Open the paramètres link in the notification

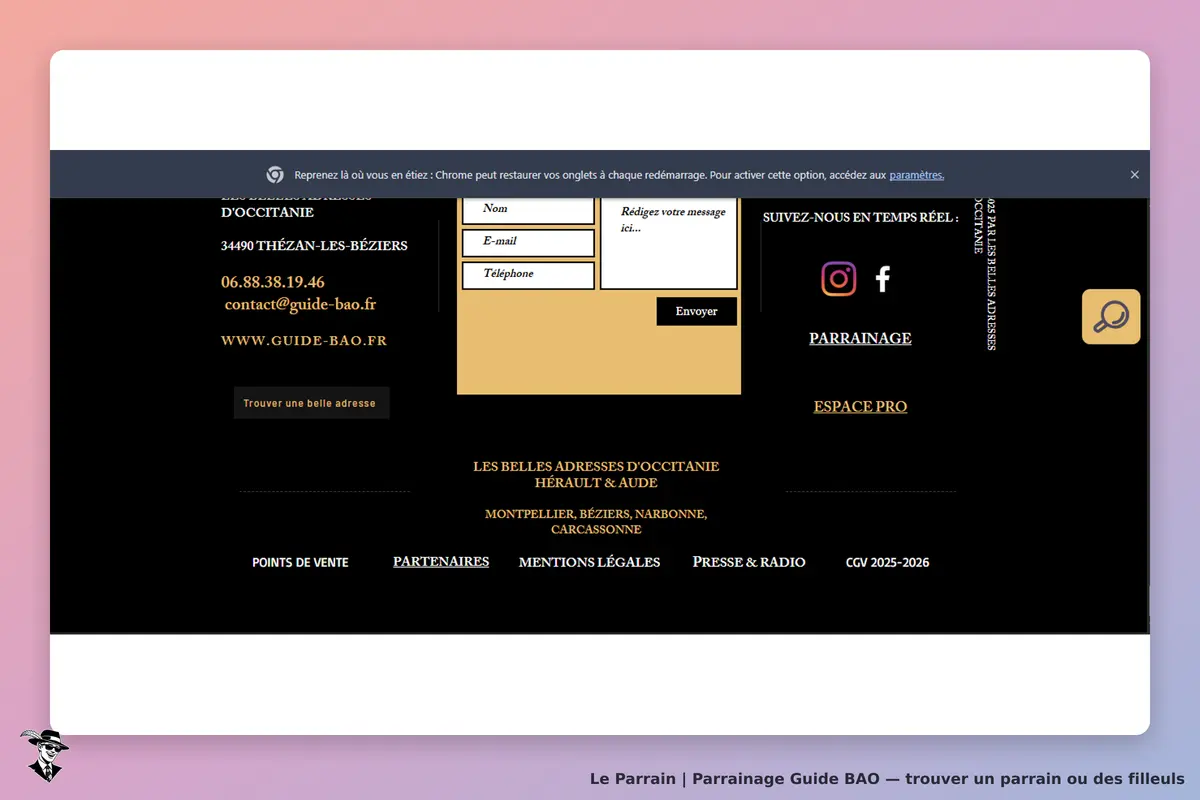916,175
